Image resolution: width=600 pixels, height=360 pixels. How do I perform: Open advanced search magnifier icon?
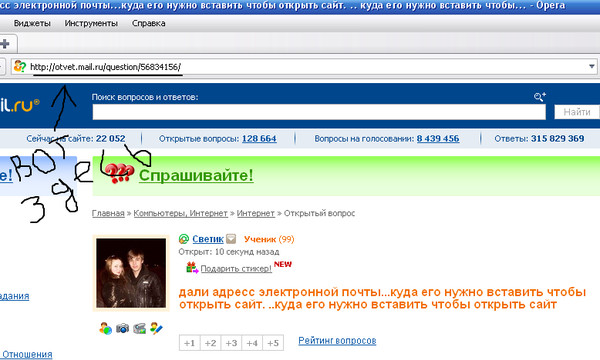point(540,97)
